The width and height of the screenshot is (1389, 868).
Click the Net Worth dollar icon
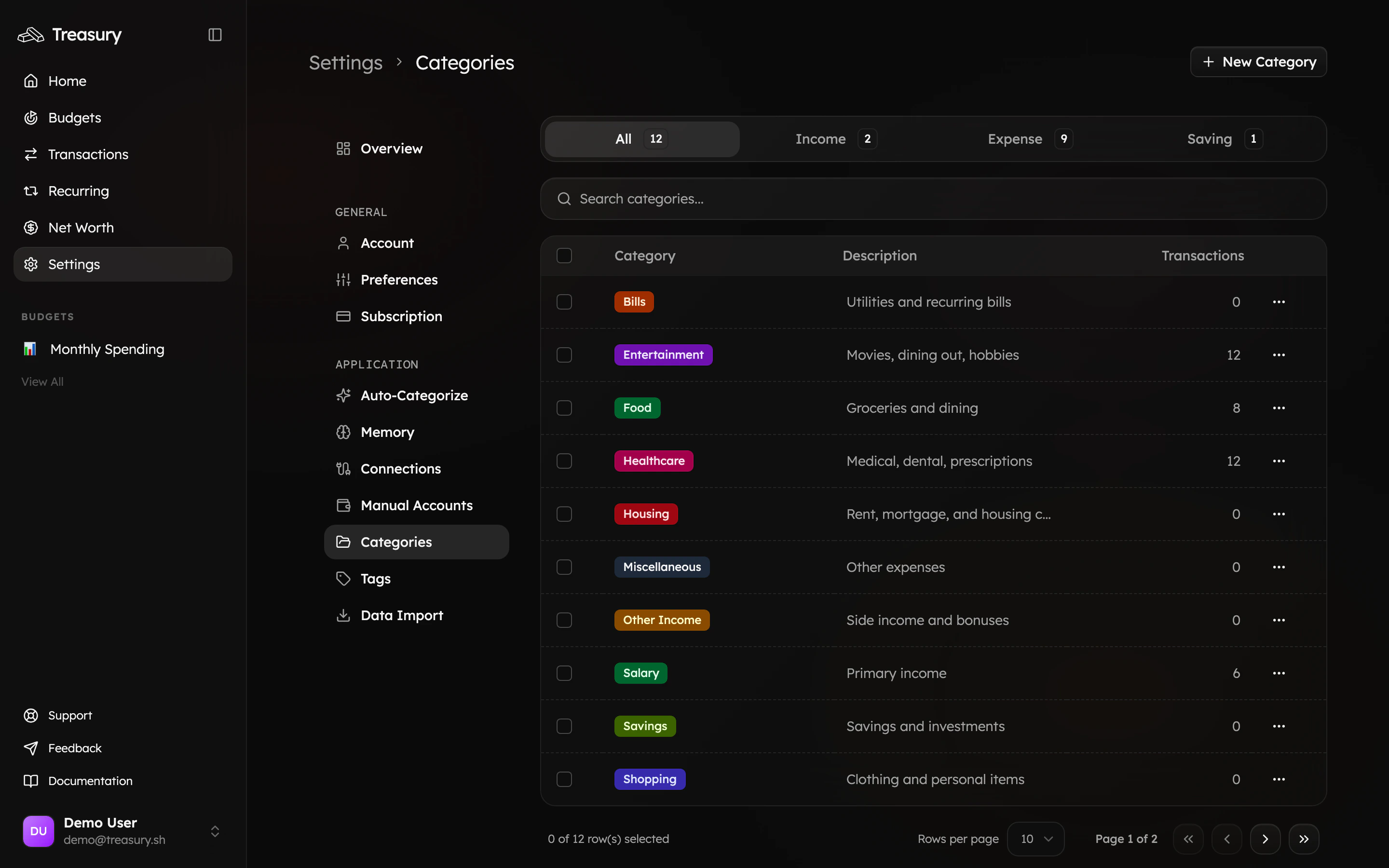coord(31,228)
